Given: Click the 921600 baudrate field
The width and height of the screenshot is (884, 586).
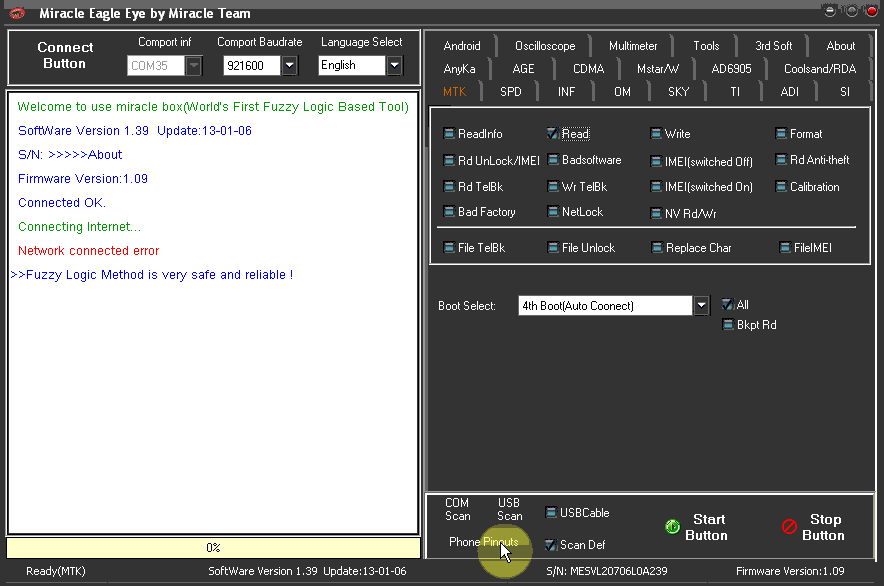Looking at the screenshot, I should [252, 65].
